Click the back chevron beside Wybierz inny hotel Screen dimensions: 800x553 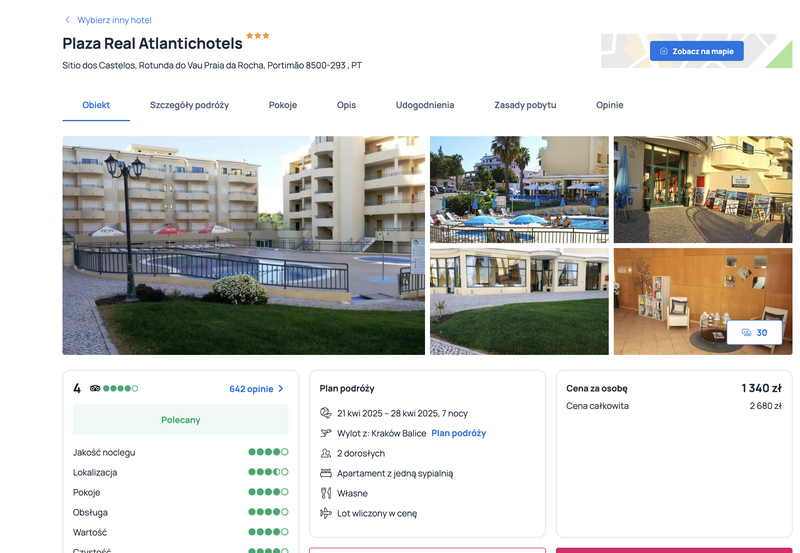(67, 20)
